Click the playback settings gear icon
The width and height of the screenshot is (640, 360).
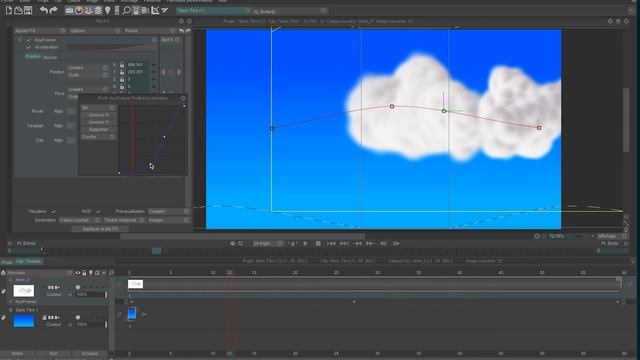point(233,243)
